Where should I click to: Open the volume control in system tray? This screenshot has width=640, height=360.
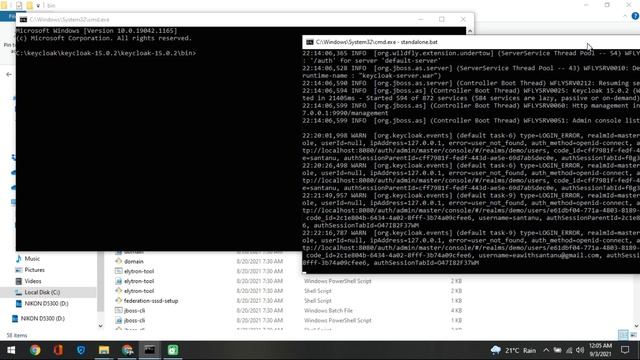580,350
